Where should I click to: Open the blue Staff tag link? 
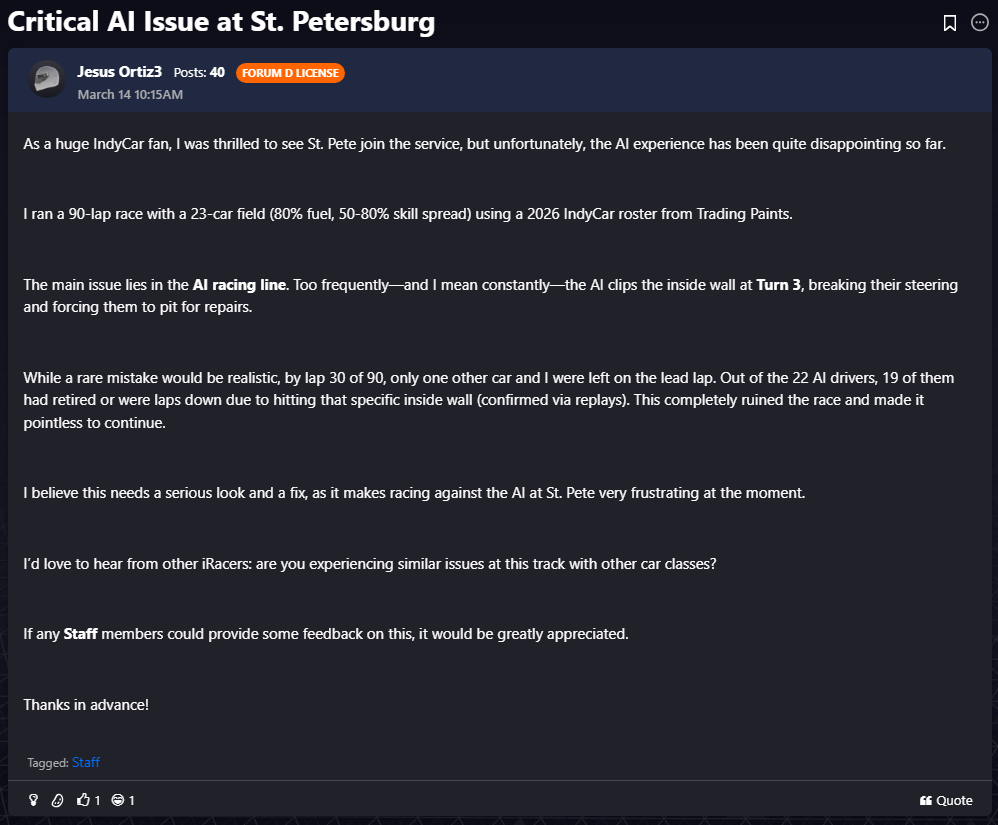[86, 762]
